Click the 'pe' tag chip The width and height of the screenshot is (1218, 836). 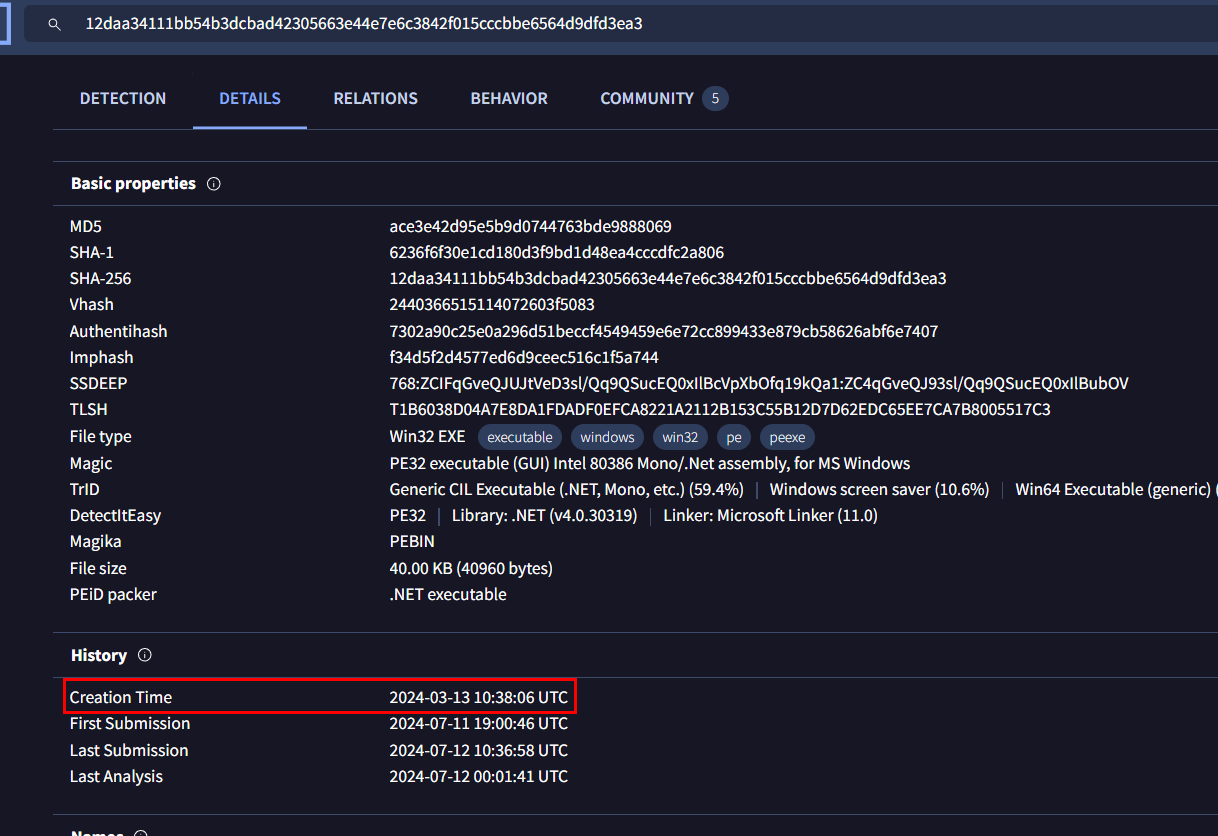[734, 437]
